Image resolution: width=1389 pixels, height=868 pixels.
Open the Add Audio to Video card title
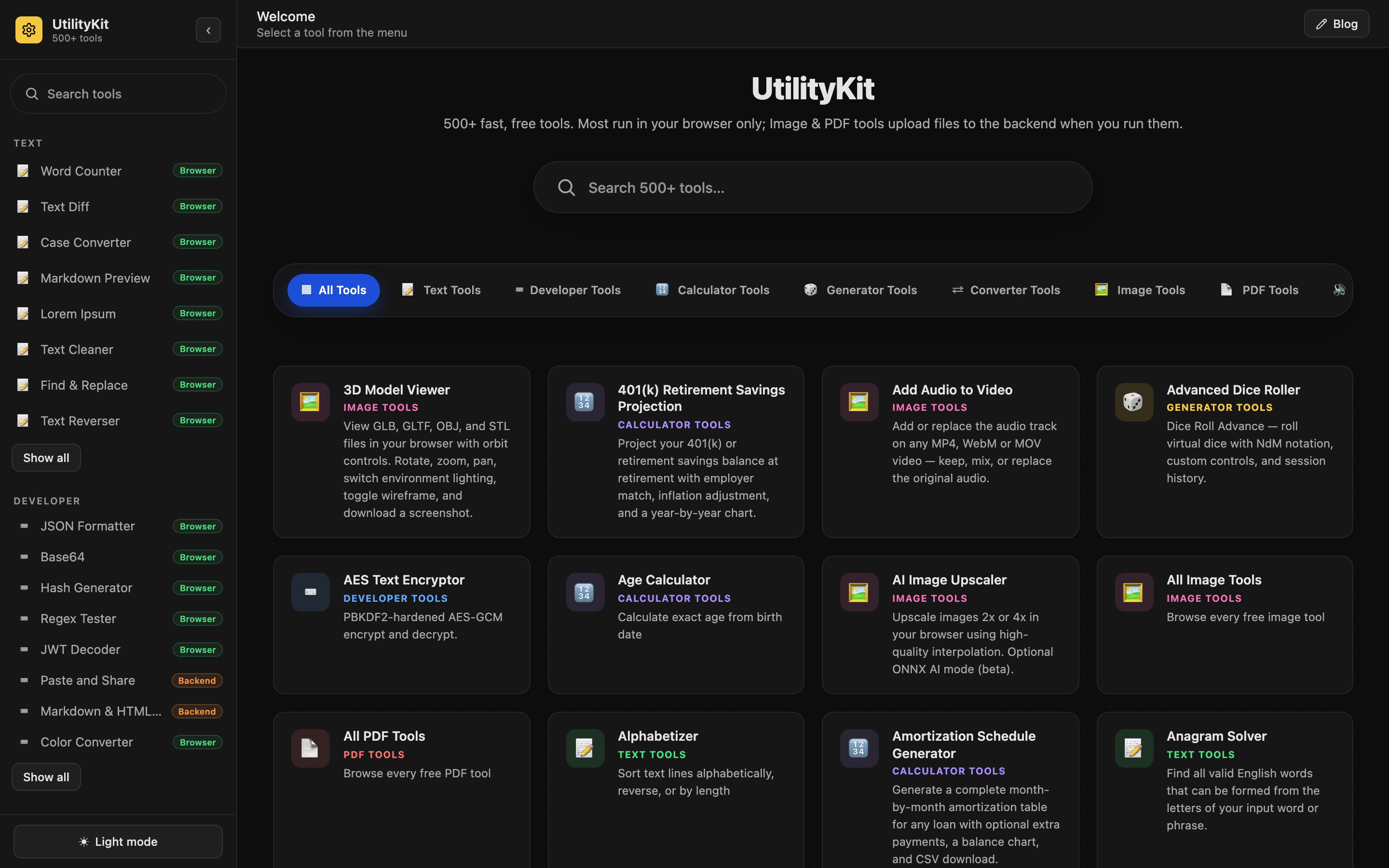click(952, 390)
